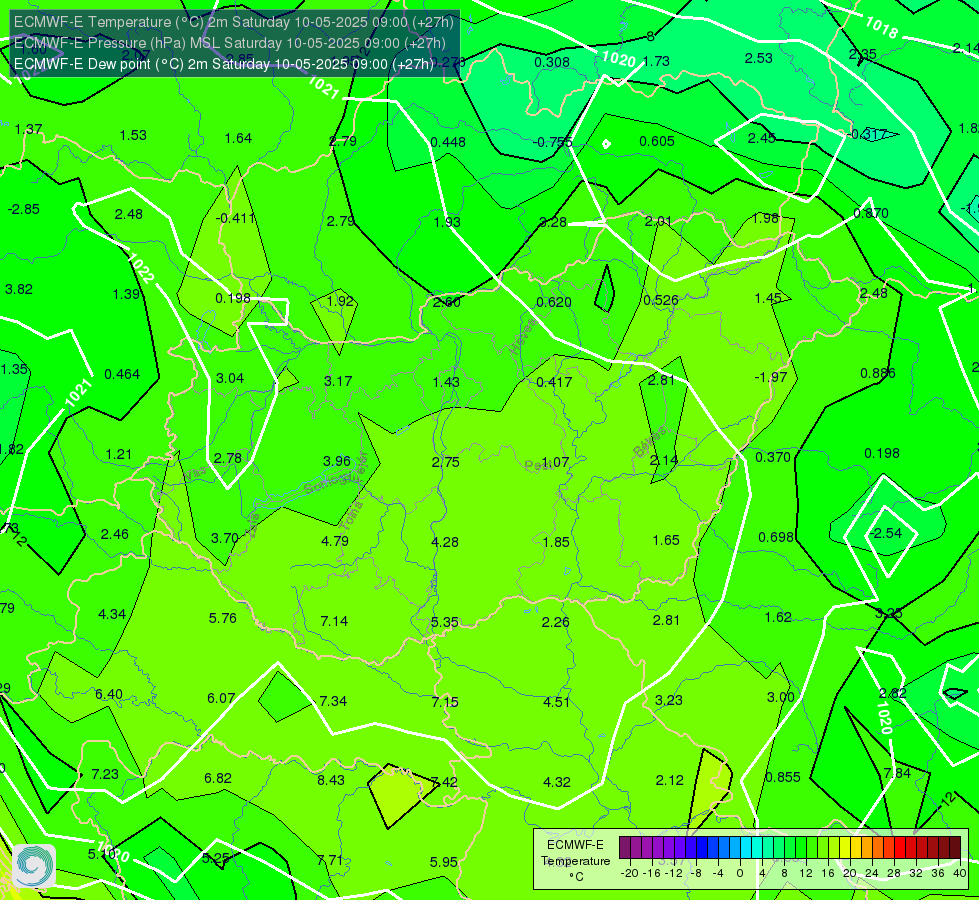The width and height of the screenshot is (979, 900).
Task: Select the Pressure MSL header line
Action: click(230, 43)
